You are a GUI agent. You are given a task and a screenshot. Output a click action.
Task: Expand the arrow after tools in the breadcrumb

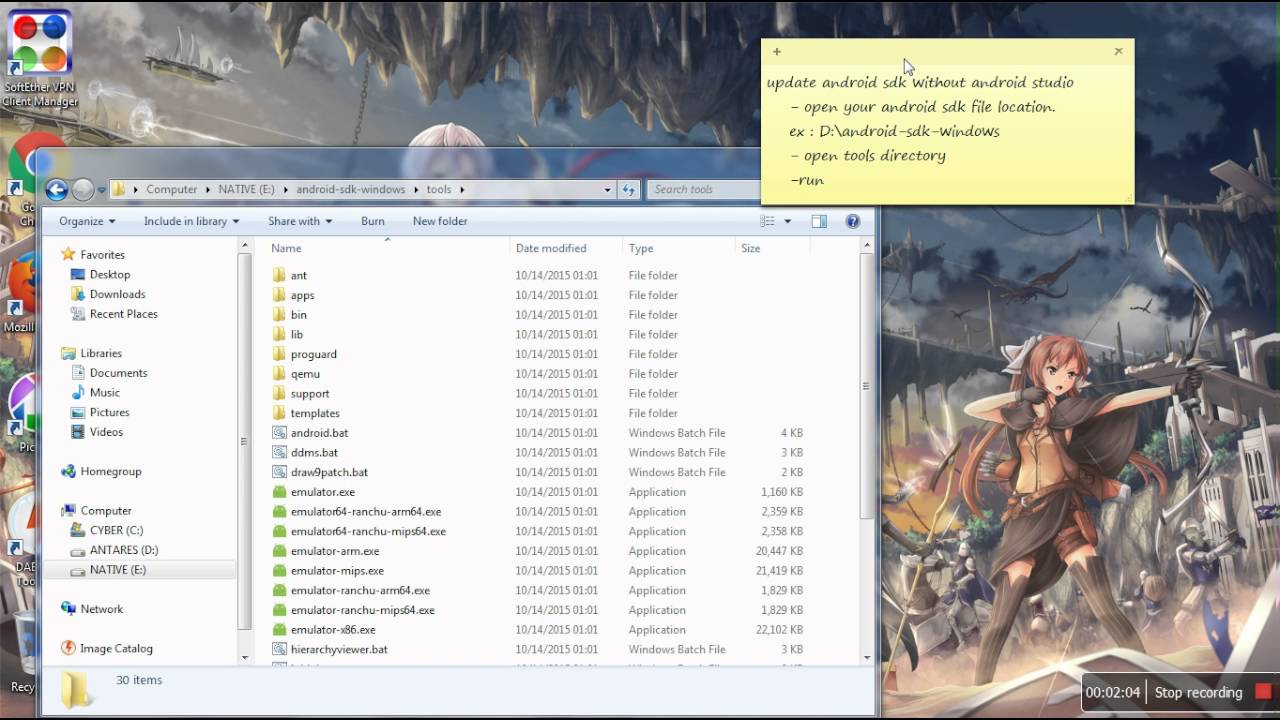point(462,189)
